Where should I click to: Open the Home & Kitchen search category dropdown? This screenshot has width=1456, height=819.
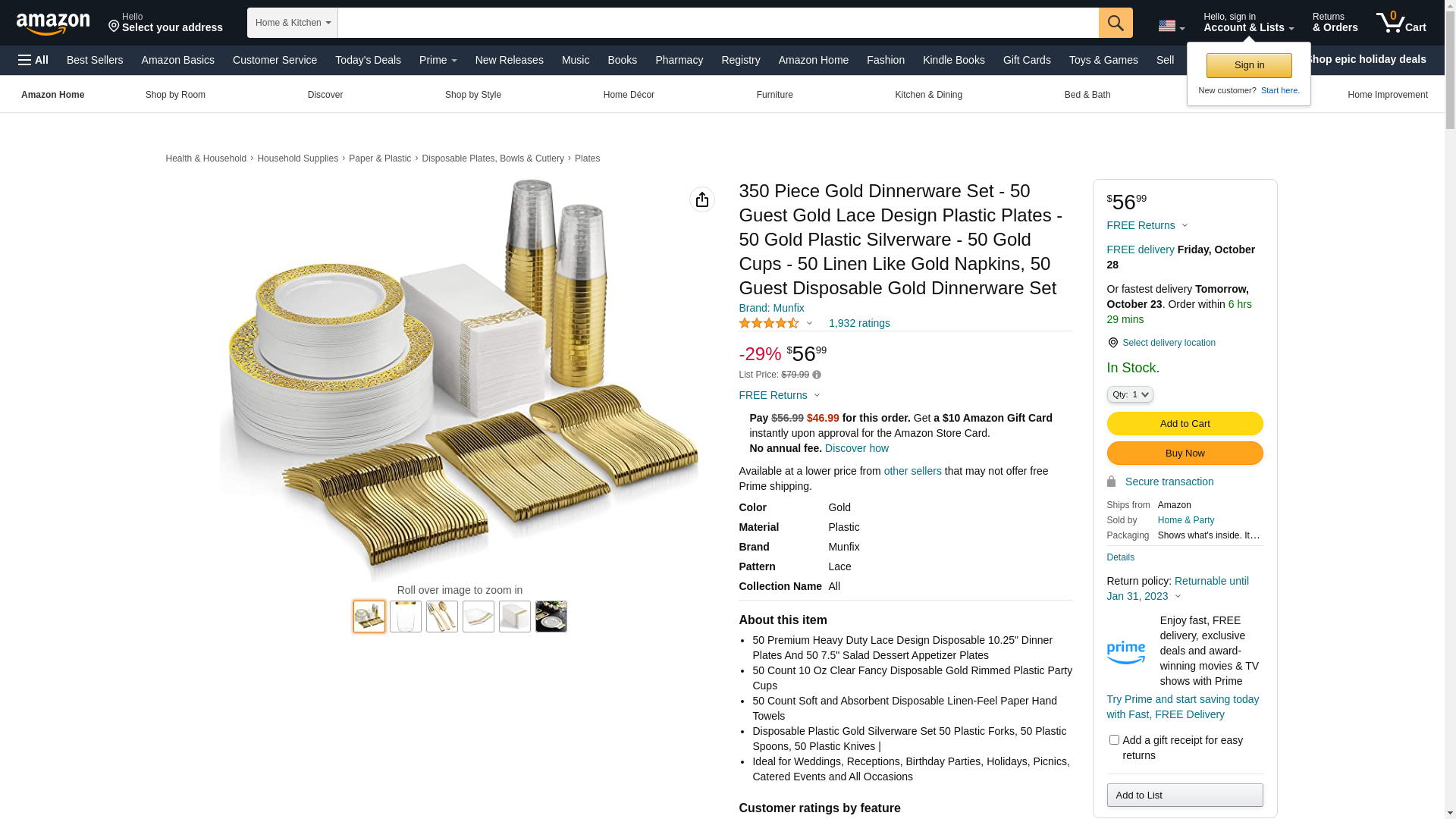pos(293,23)
